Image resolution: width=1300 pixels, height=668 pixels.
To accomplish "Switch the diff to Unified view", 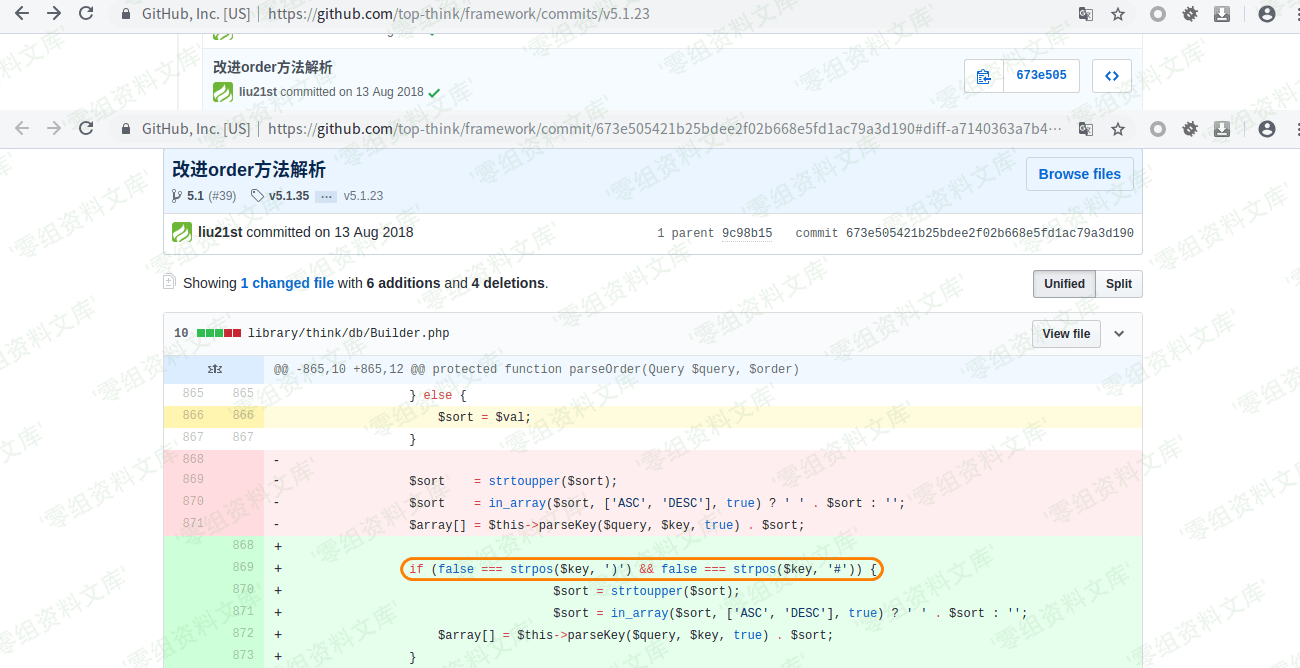I will tap(1064, 284).
